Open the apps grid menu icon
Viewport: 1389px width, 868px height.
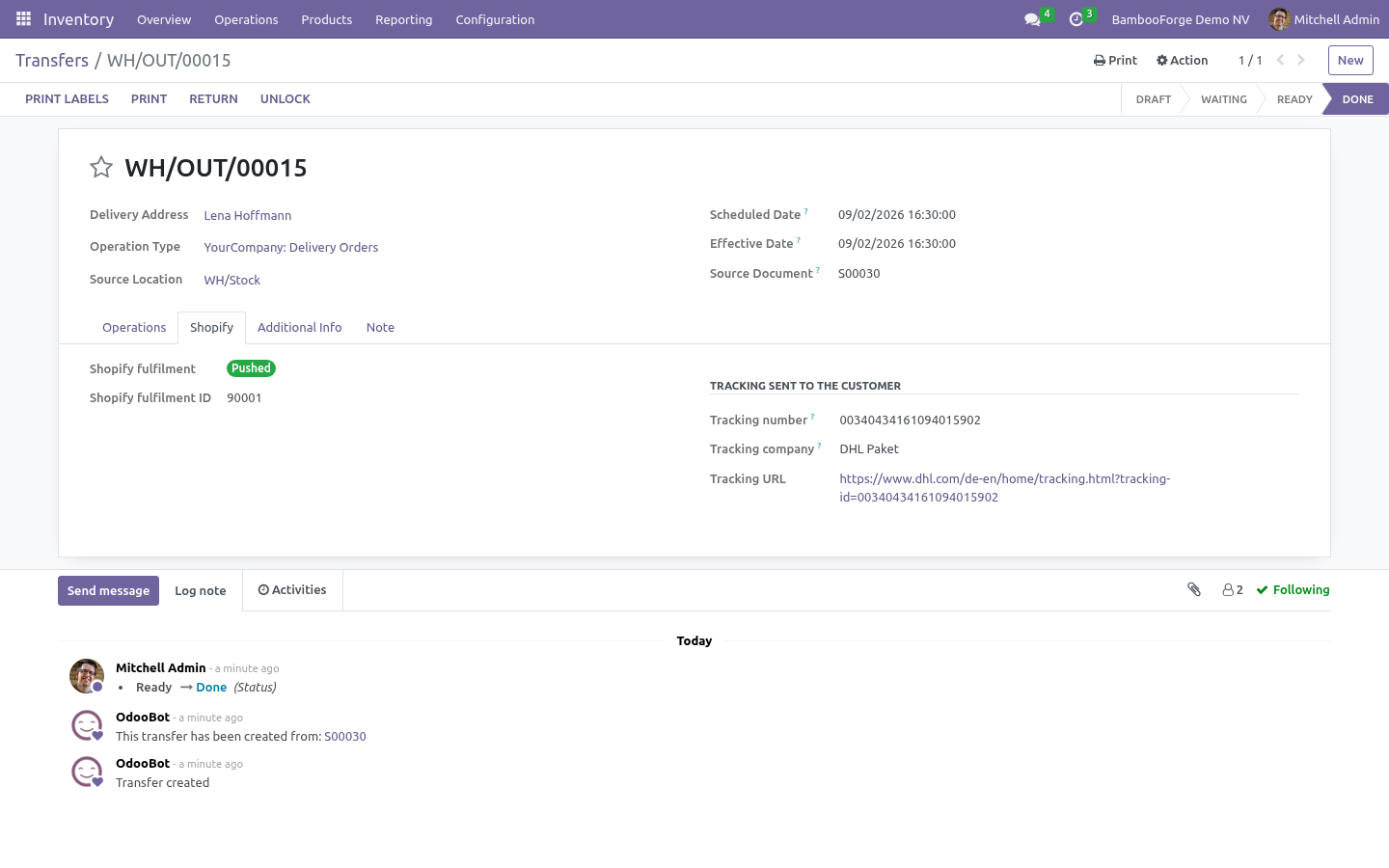pos(23,19)
